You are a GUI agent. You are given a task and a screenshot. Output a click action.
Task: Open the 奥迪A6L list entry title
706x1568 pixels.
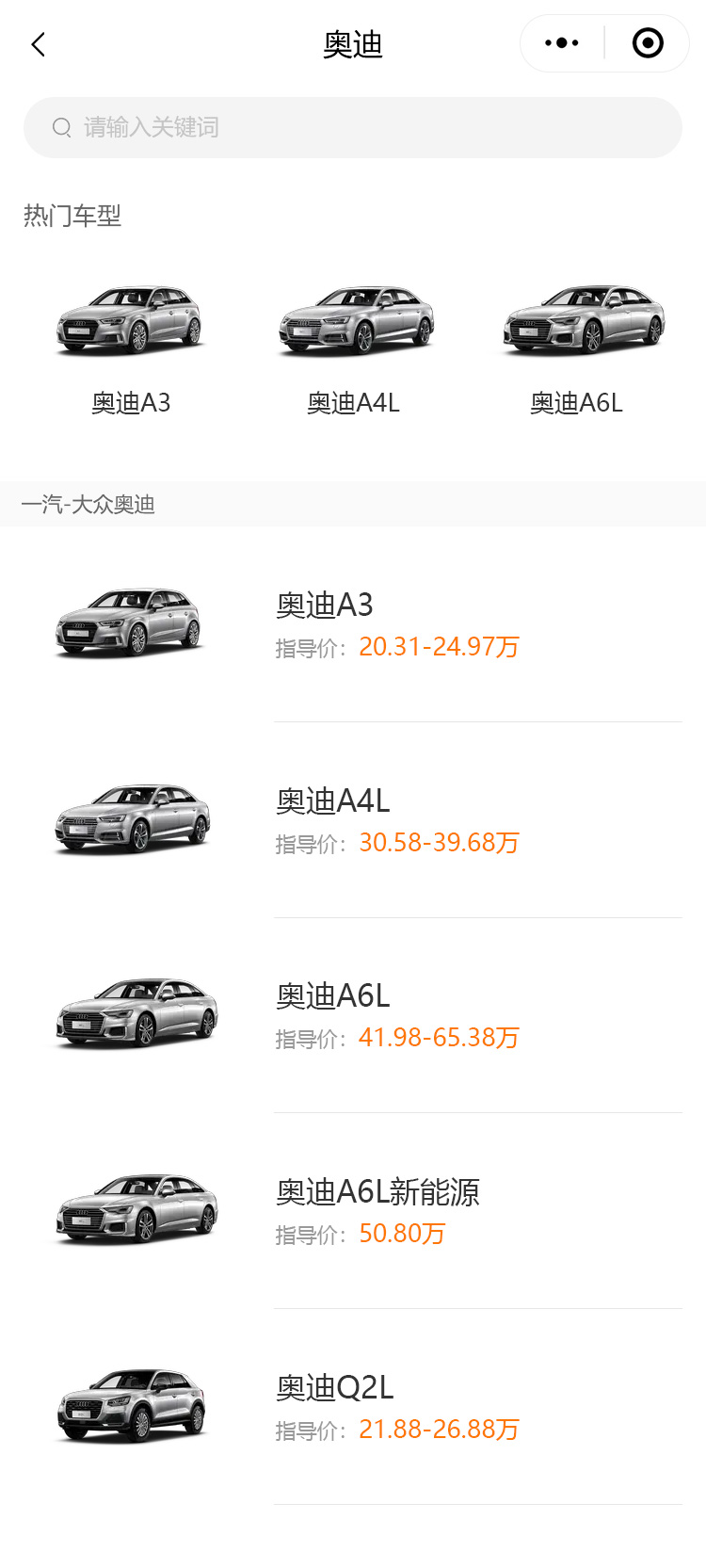(x=333, y=995)
